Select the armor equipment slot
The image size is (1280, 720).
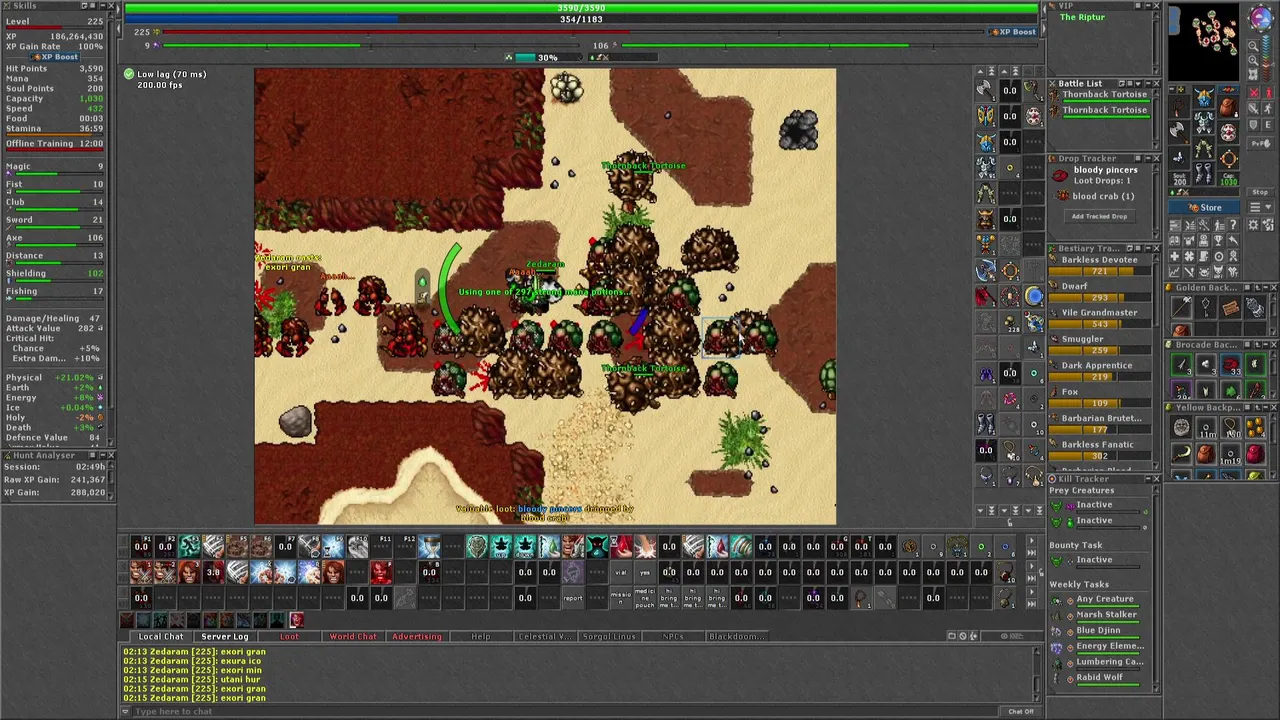(x=1204, y=122)
